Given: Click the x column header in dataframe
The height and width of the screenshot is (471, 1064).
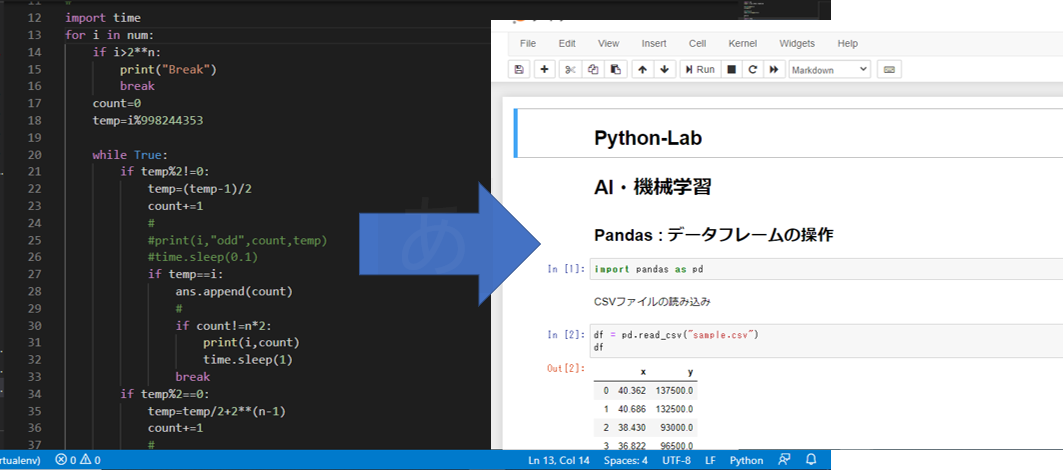Looking at the screenshot, I should (643, 373).
